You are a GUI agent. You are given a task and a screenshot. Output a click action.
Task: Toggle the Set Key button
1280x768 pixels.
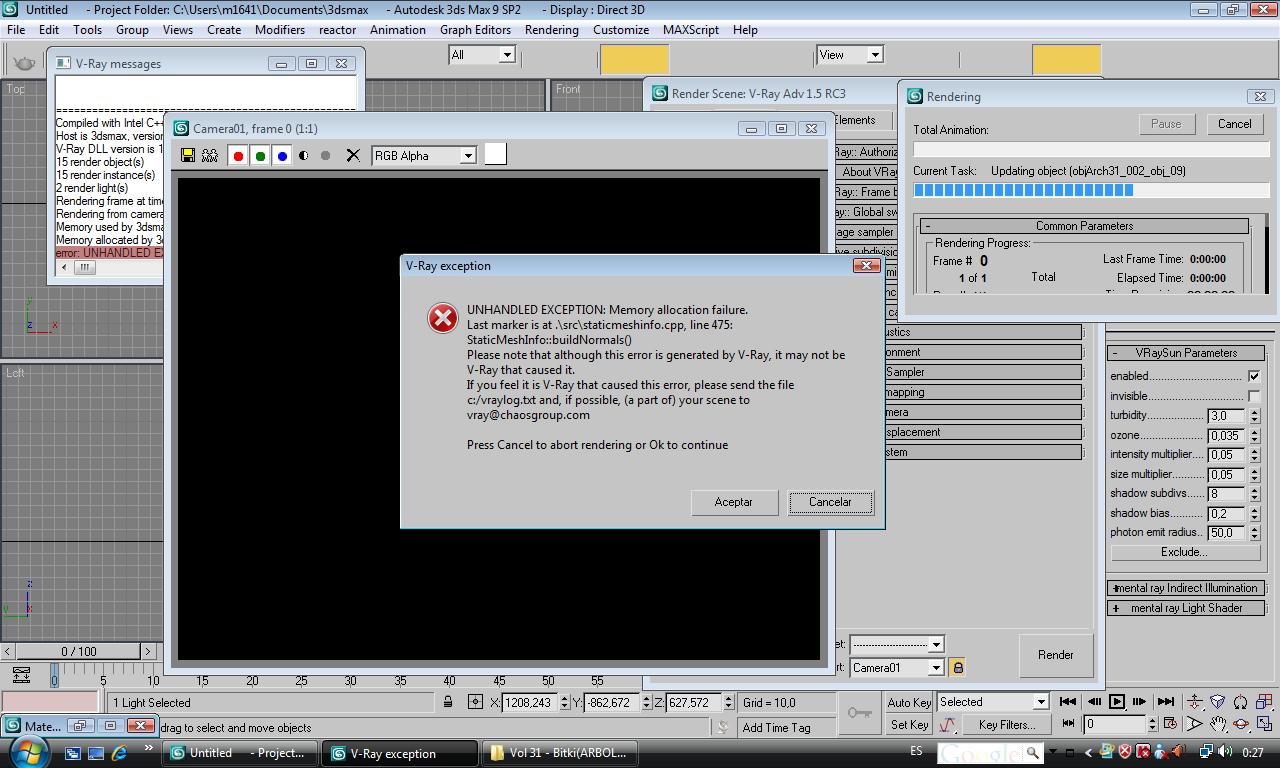pyautogui.click(x=909, y=724)
